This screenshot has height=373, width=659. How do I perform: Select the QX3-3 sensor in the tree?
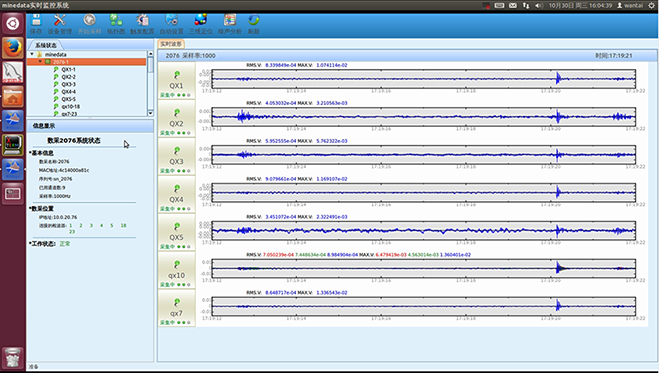[x=69, y=84]
